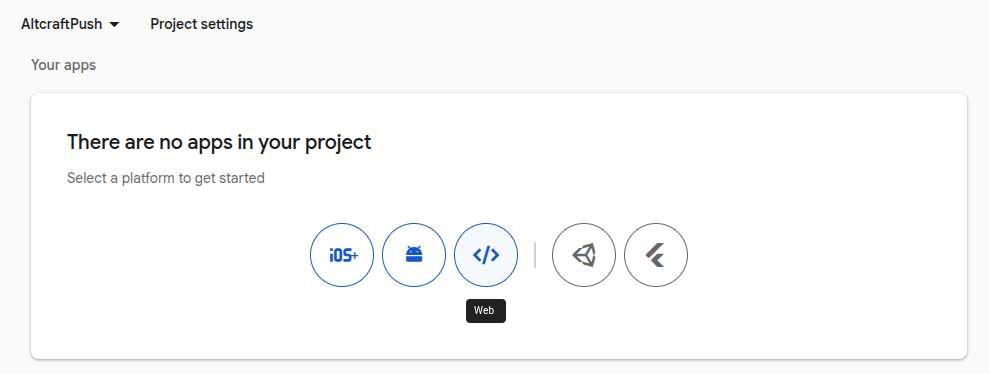Screen dimensions: 989x374
Task: Click the AltcraftPush project name
Action: point(61,25)
